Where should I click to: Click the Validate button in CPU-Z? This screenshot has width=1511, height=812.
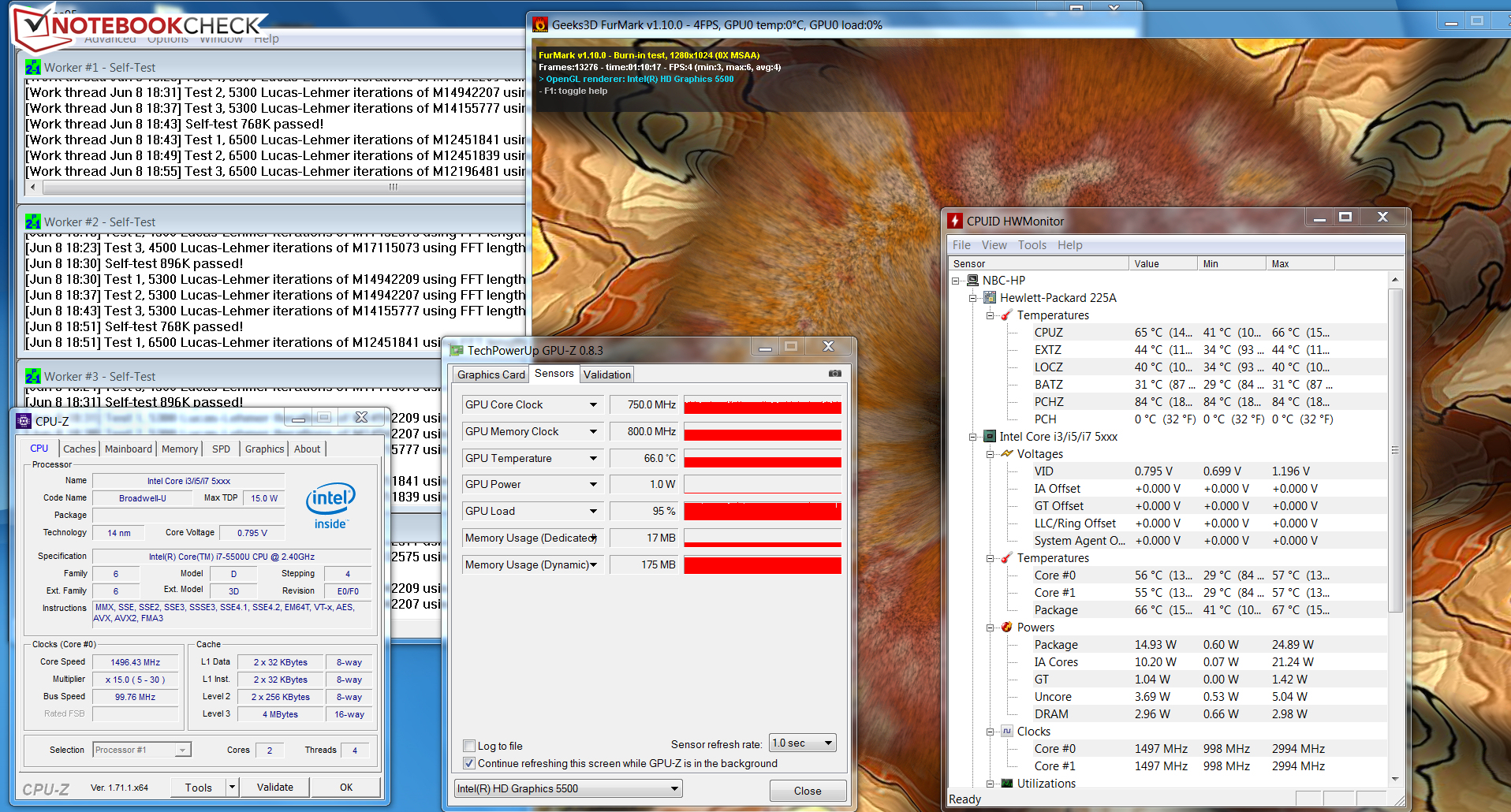pyautogui.click(x=274, y=787)
